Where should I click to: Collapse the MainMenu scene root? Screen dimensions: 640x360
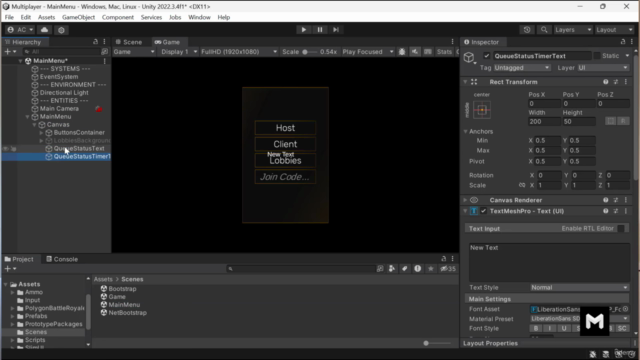point(20,61)
